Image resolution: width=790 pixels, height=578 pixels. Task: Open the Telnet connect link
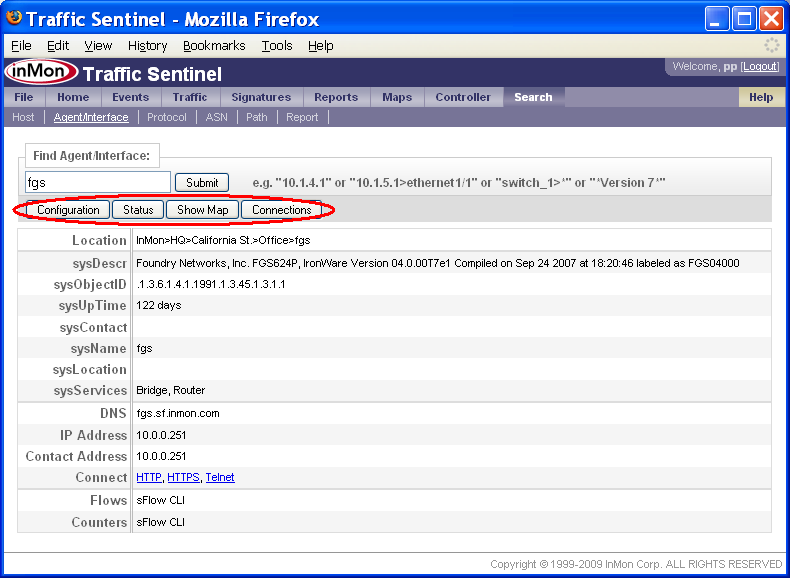[x=220, y=477]
